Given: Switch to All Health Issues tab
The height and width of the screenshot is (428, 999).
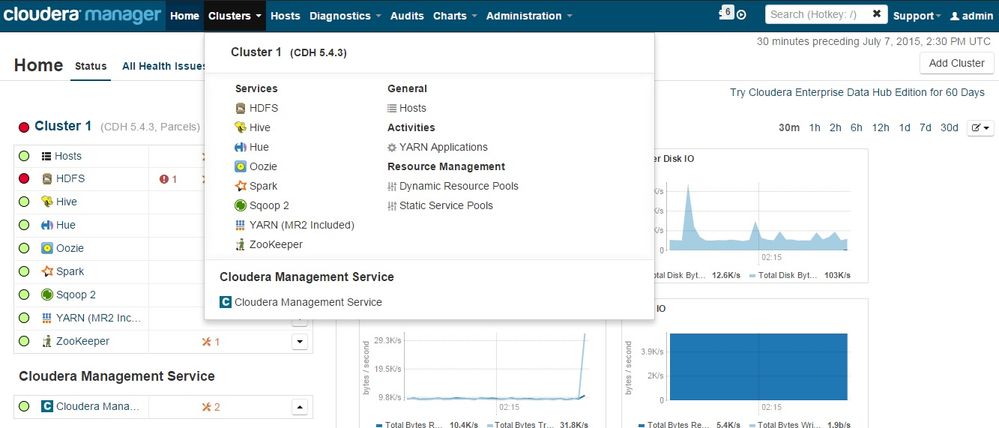Looking at the screenshot, I should pyautogui.click(x=164, y=66).
